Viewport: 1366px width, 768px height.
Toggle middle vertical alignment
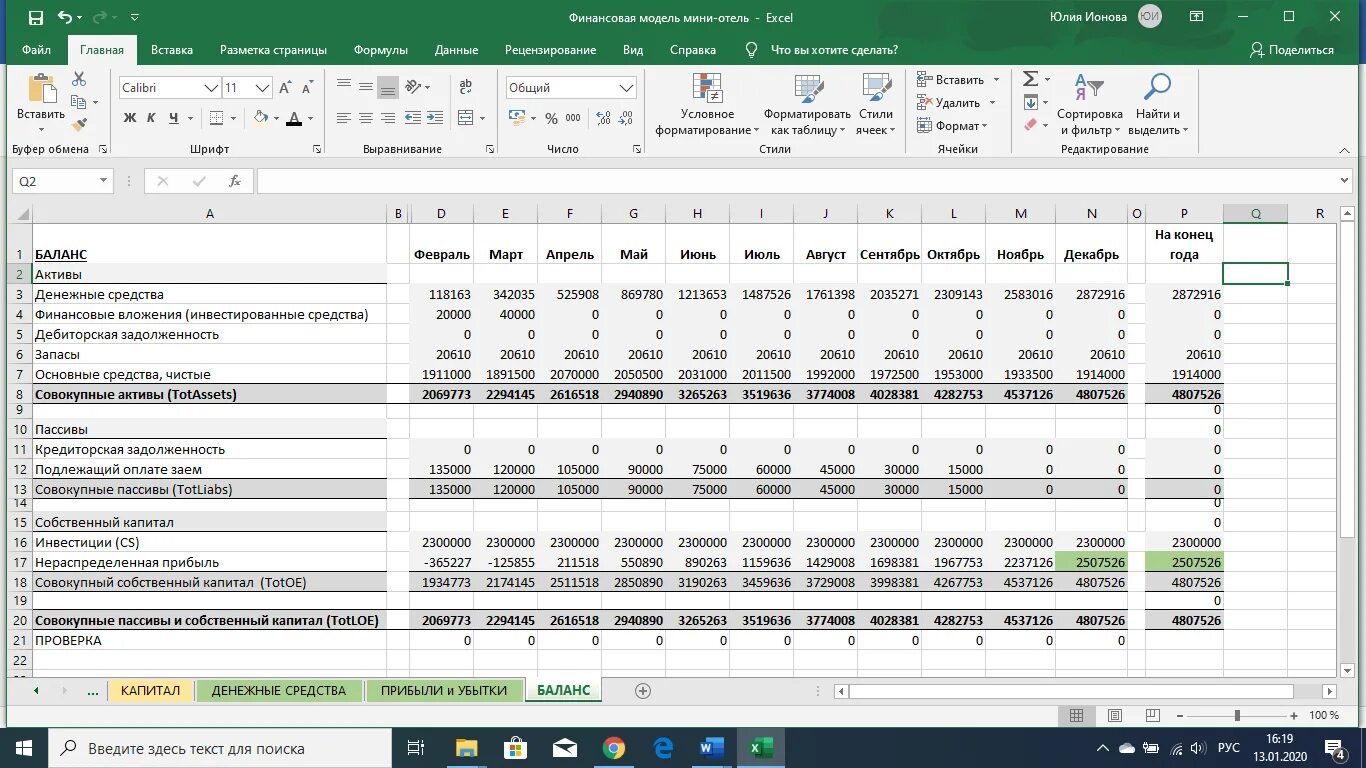(366, 87)
